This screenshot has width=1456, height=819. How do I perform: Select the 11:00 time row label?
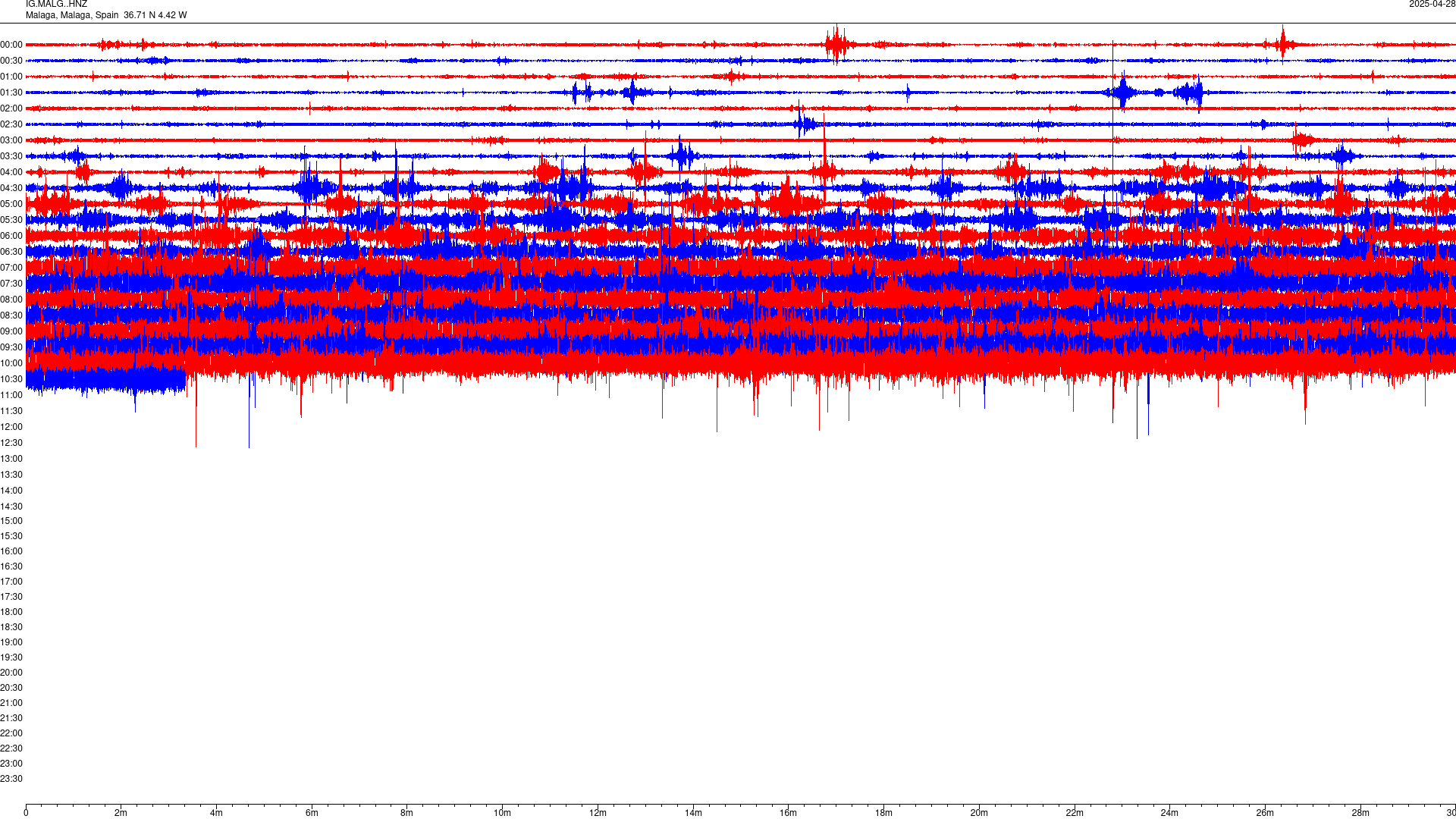click(x=11, y=395)
